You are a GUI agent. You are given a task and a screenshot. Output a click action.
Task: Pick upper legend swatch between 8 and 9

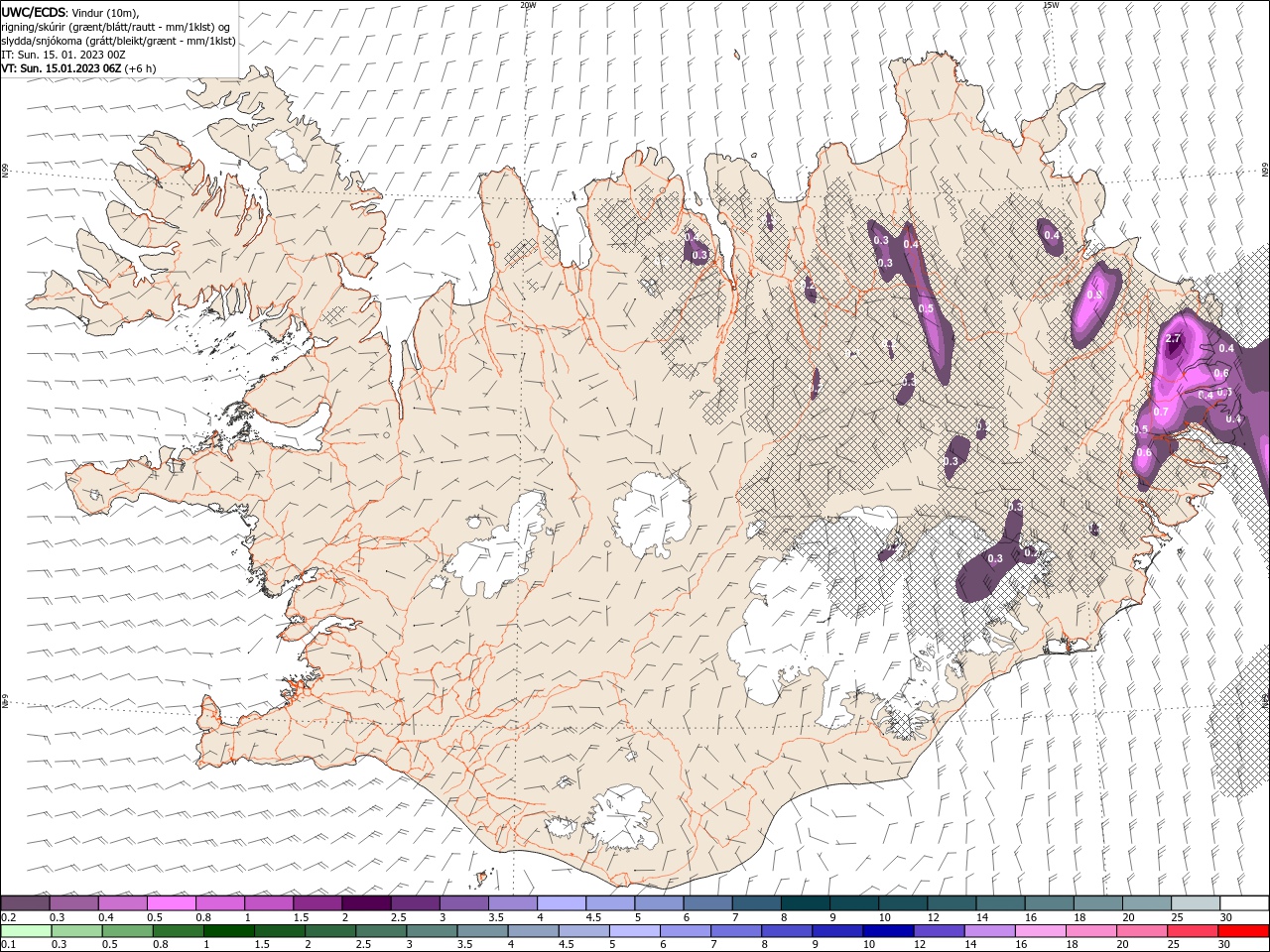pyautogui.click(x=806, y=902)
